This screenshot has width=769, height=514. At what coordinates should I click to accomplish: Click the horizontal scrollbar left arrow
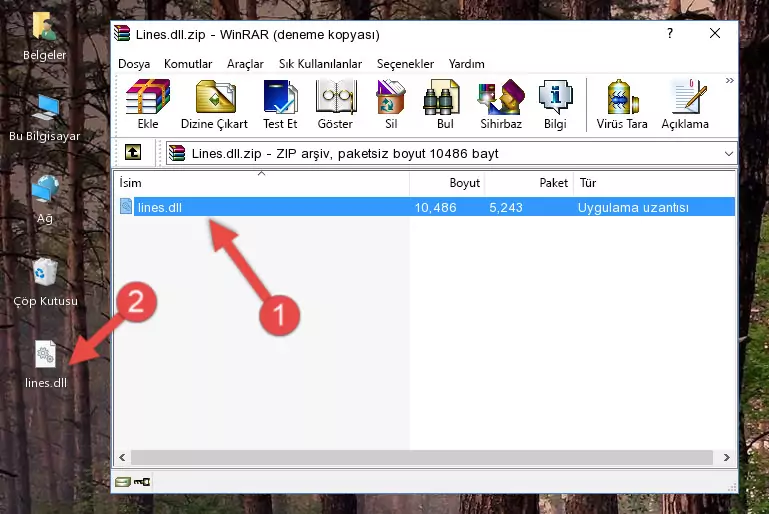click(123, 458)
